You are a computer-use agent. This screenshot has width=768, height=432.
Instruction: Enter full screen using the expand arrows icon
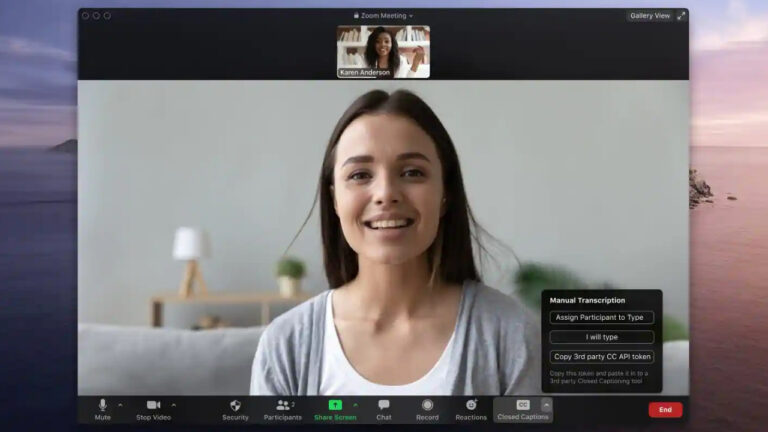pos(682,16)
